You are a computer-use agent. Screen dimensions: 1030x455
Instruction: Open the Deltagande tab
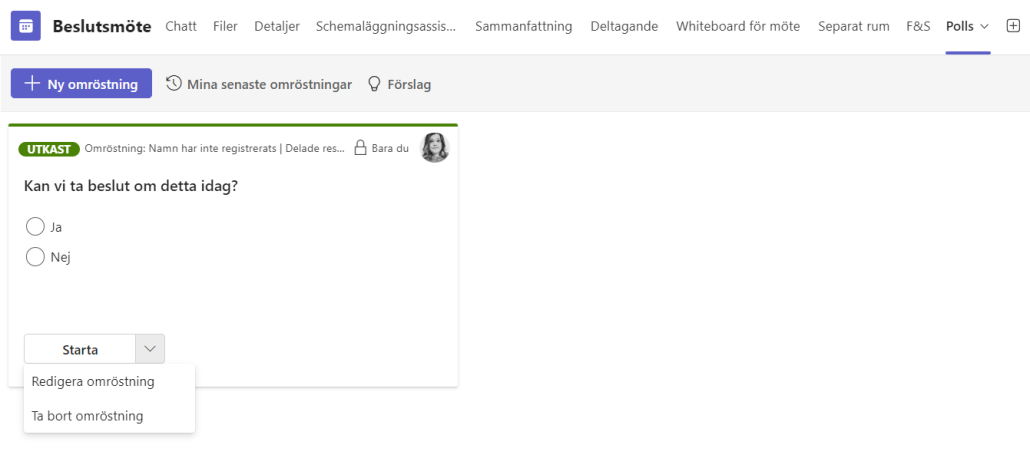click(624, 26)
